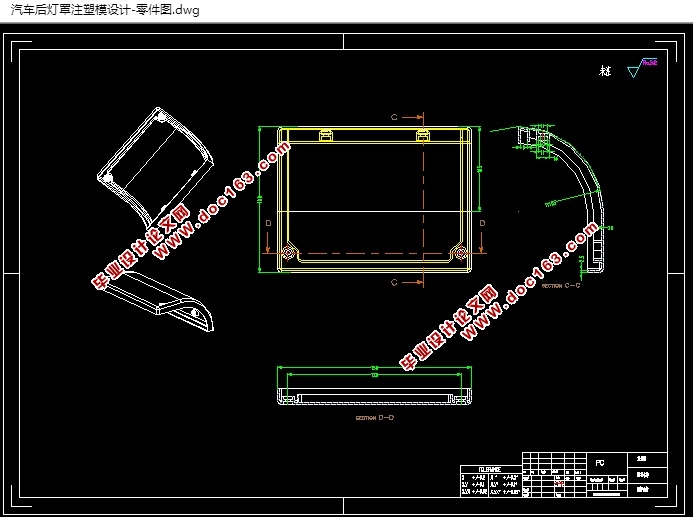The width and height of the screenshot is (693, 517).
Task: Click the left clip tab on top edge
Action: click(326, 134)
